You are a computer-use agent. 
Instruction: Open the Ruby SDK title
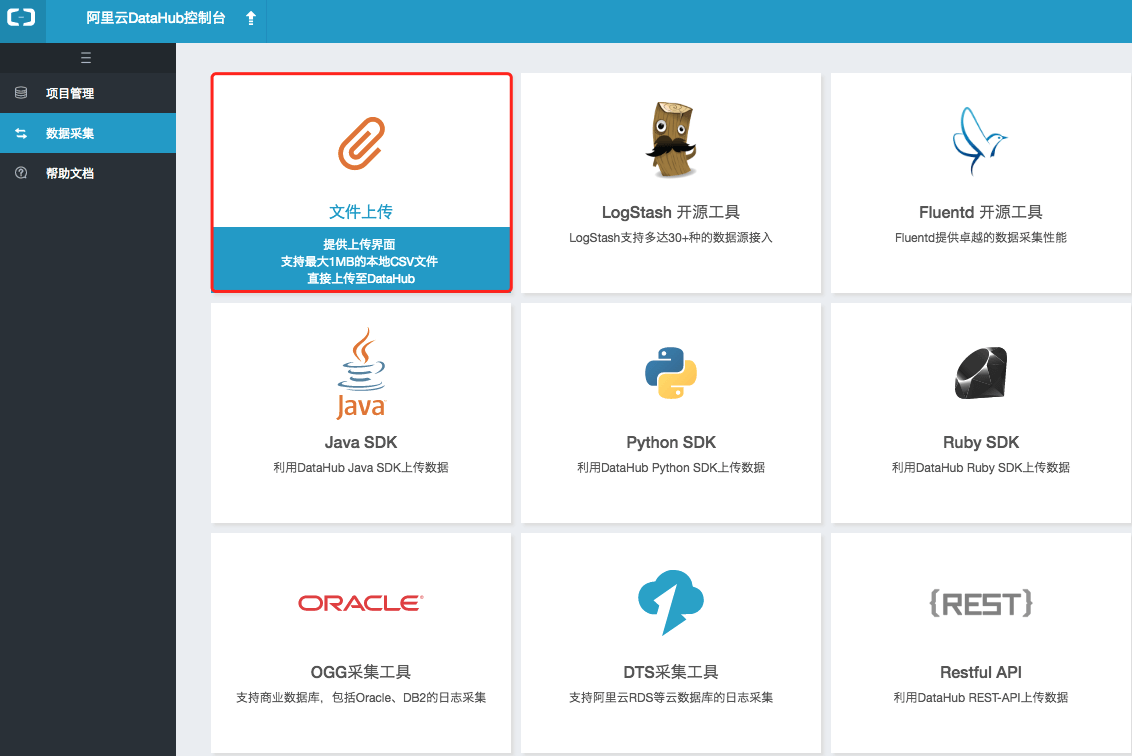click(980, 442)
